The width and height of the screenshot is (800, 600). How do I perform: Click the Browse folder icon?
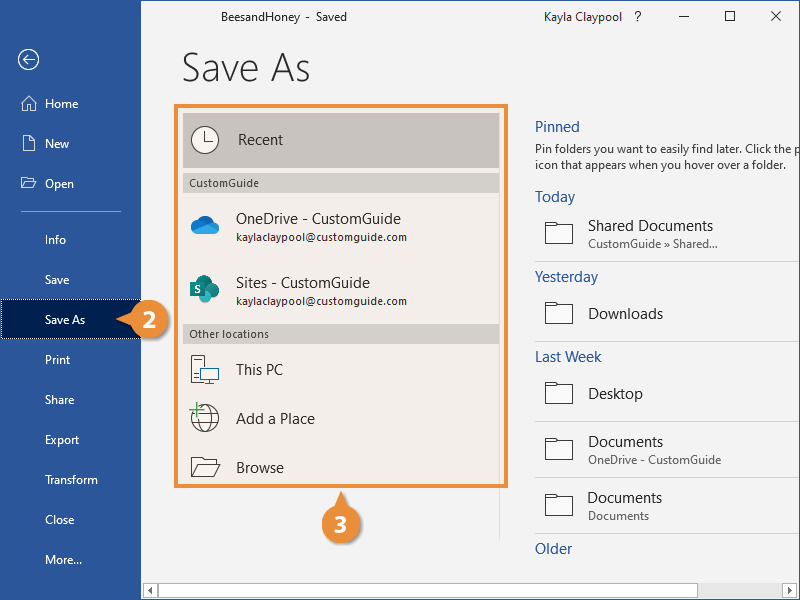(x=205, y=467)
